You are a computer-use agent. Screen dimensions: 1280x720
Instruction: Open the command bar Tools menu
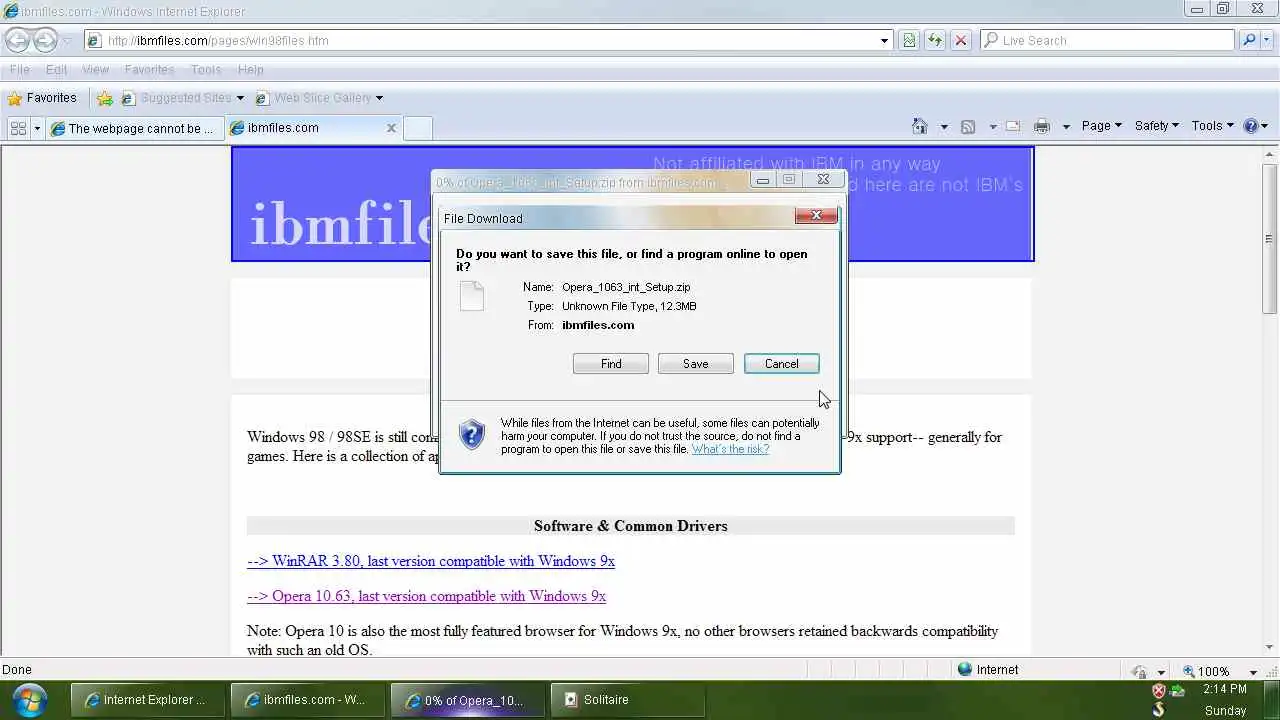tap(1212, 126)
